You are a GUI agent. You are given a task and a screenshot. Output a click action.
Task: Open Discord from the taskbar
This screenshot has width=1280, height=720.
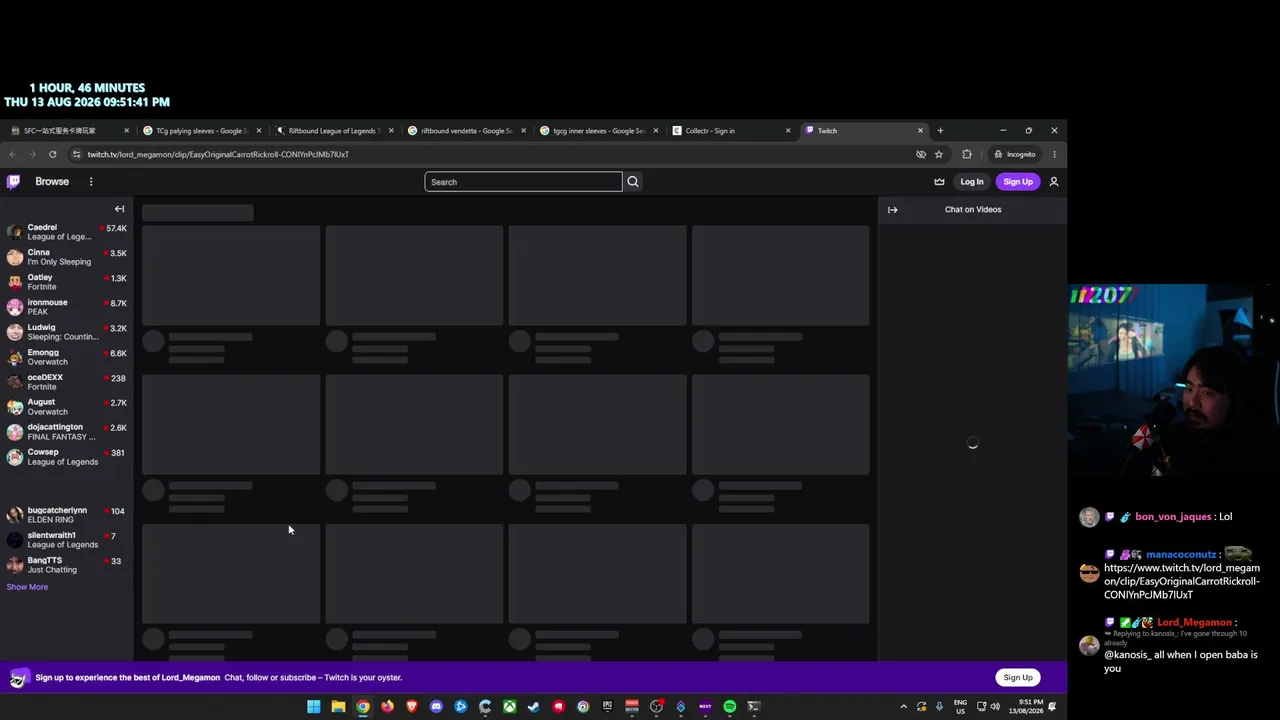(436, 707)
